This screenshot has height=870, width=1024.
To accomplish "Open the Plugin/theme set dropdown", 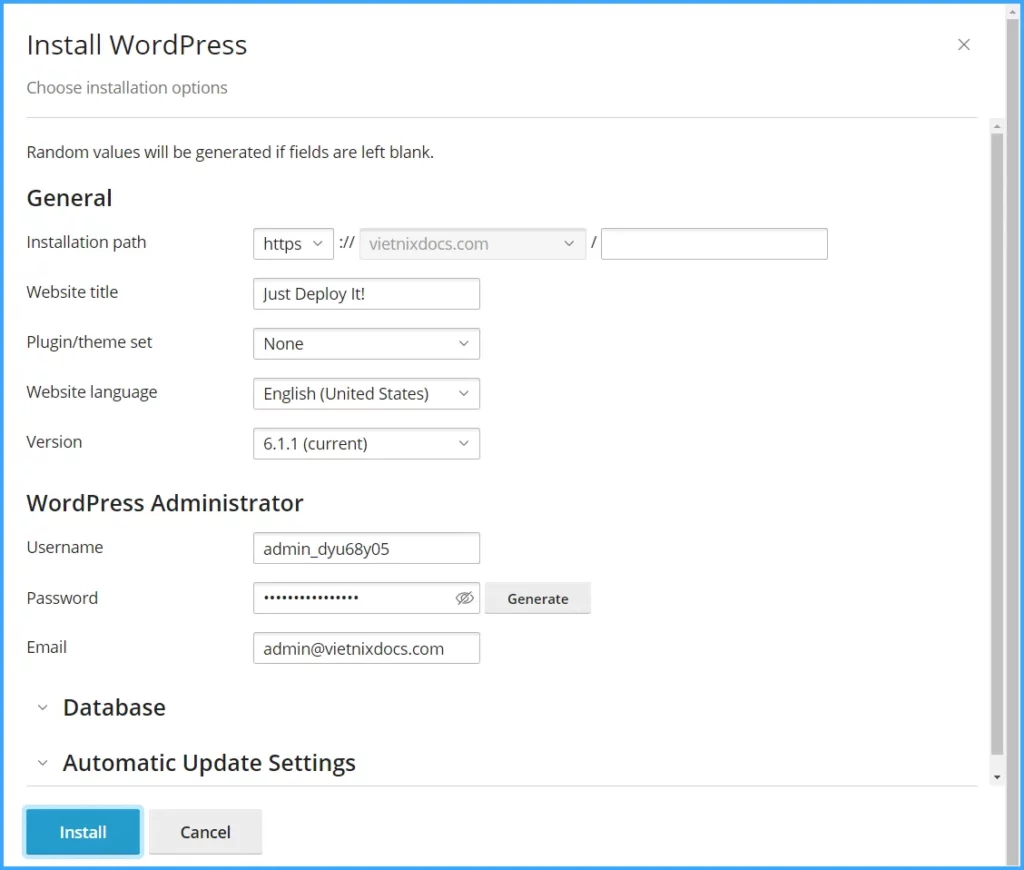I will coord(366,343).
